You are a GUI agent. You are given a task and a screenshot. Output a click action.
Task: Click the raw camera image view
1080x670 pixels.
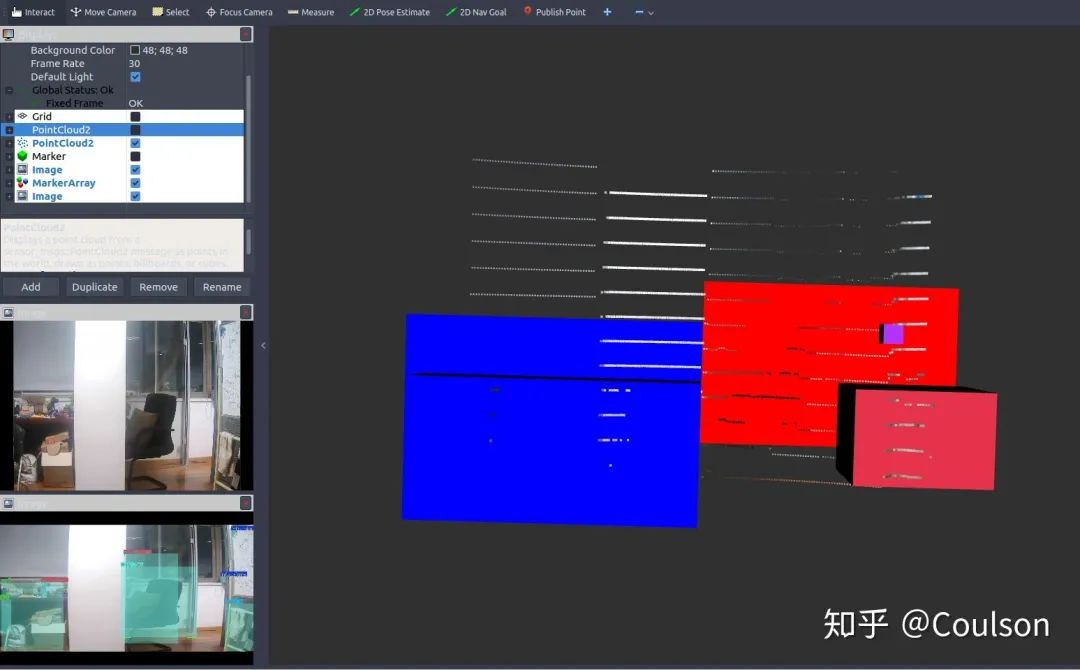coord(127,406)
